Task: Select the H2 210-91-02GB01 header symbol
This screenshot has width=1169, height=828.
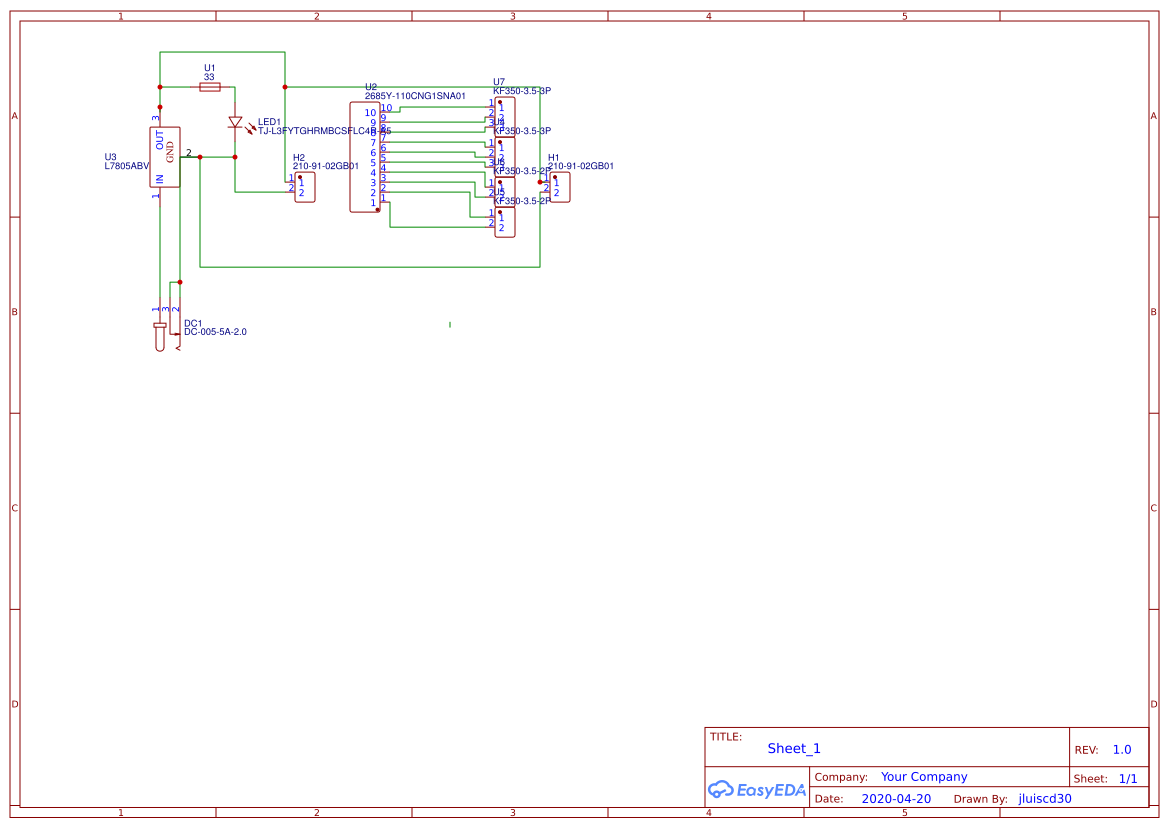Action: 303,188
